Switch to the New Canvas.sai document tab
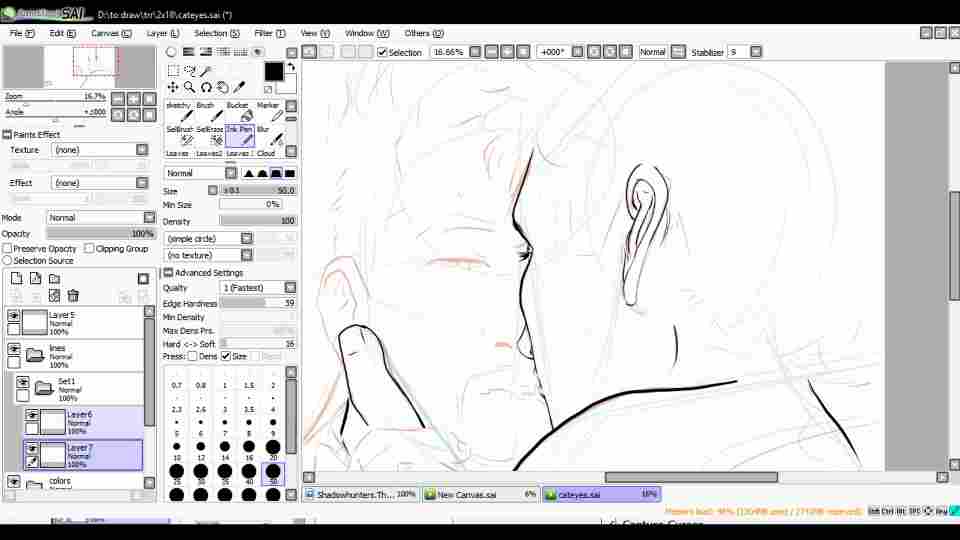Screen dimensions: 960x540 click(480, 495)
